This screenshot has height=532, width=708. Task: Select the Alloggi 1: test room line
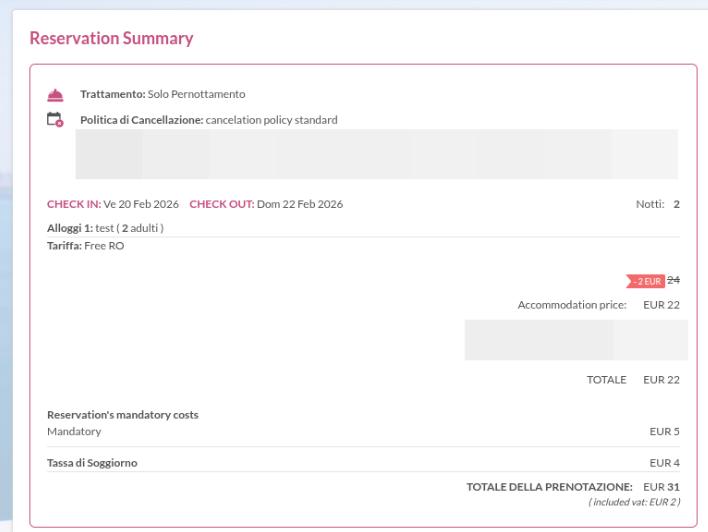point(105,228)
